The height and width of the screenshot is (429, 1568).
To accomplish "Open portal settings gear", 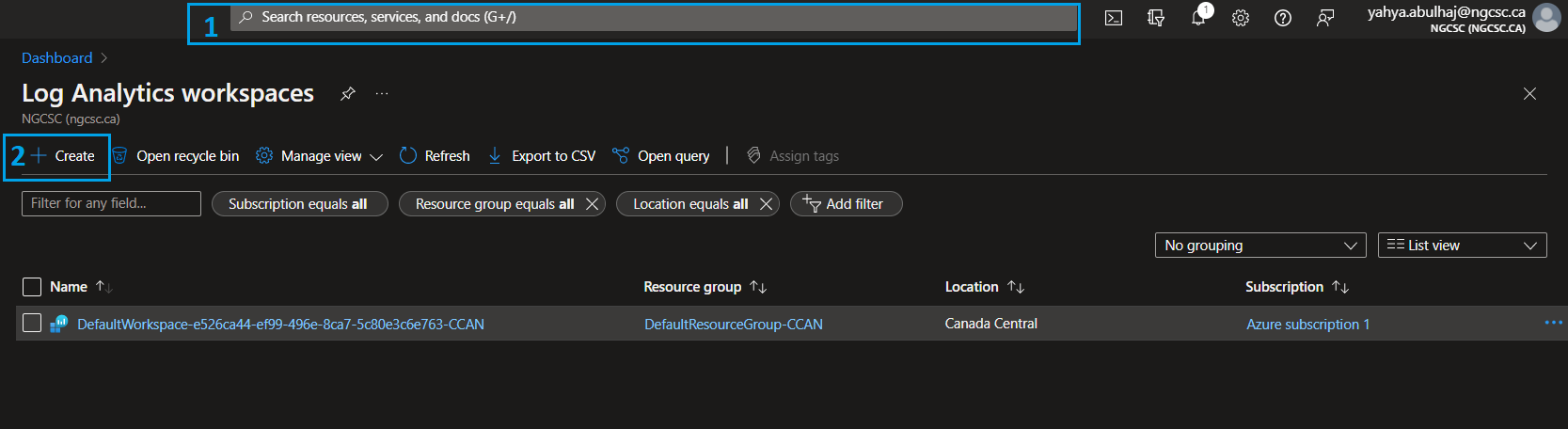I will pyautogui.click(x=1241, y=18).
